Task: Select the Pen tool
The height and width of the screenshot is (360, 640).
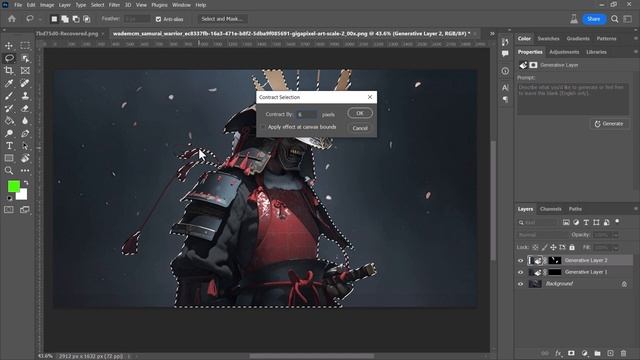Action: [25, 133]
